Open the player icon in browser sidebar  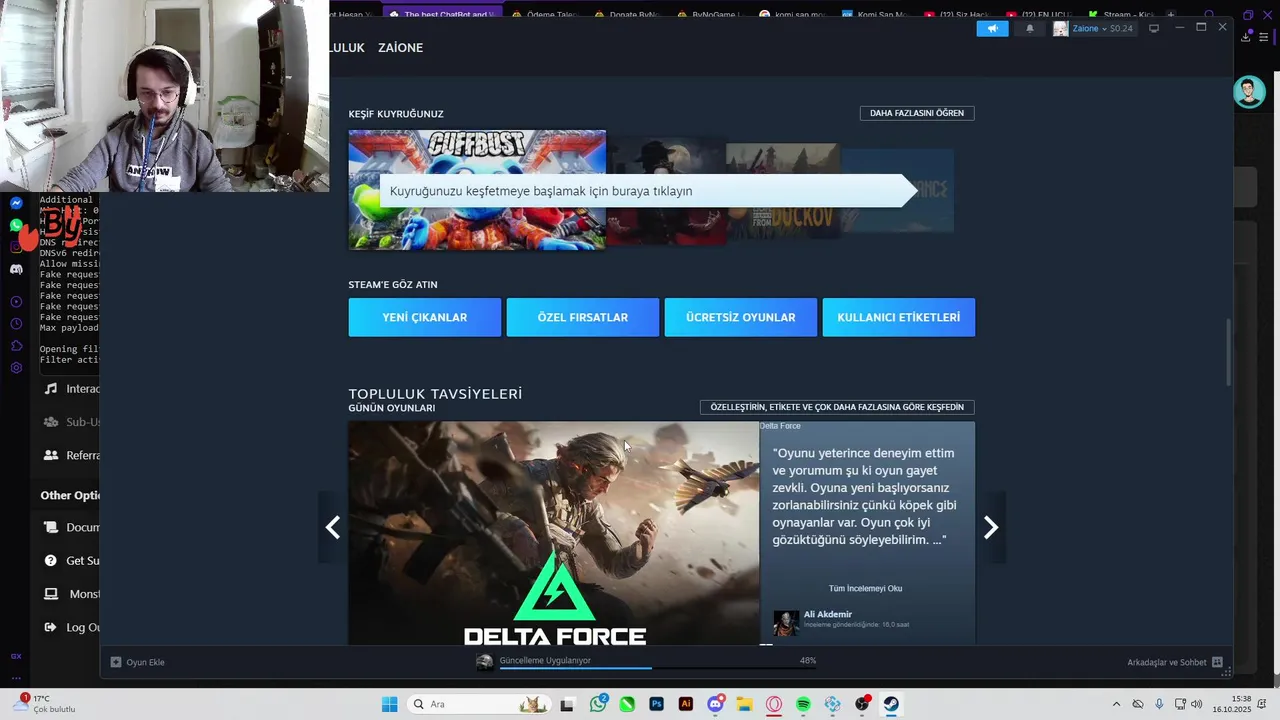(x=16, y=302)
